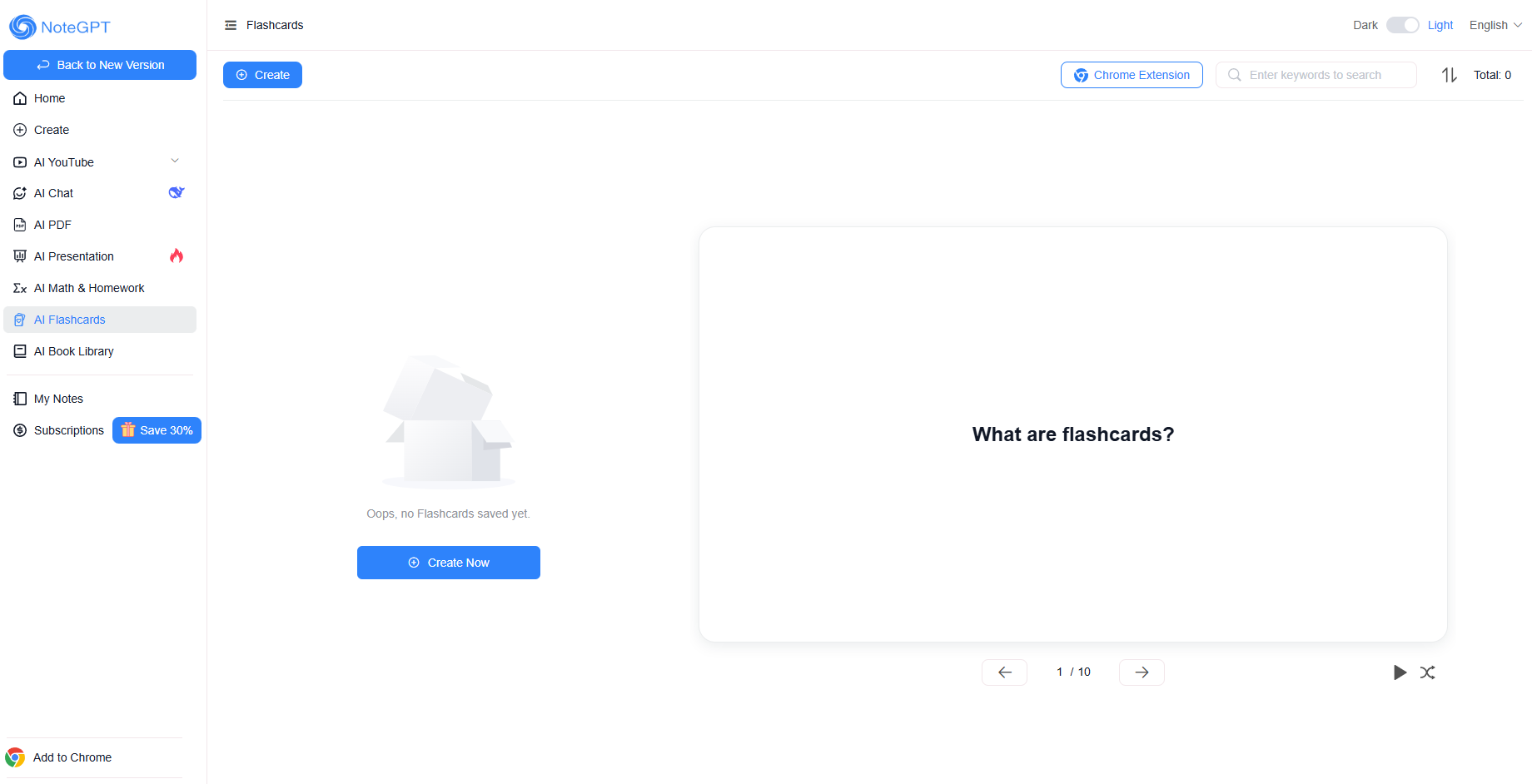Click the Chrome Extension button
Viewport: 1532px width, 784px height.
click(x=1132, y=75)
